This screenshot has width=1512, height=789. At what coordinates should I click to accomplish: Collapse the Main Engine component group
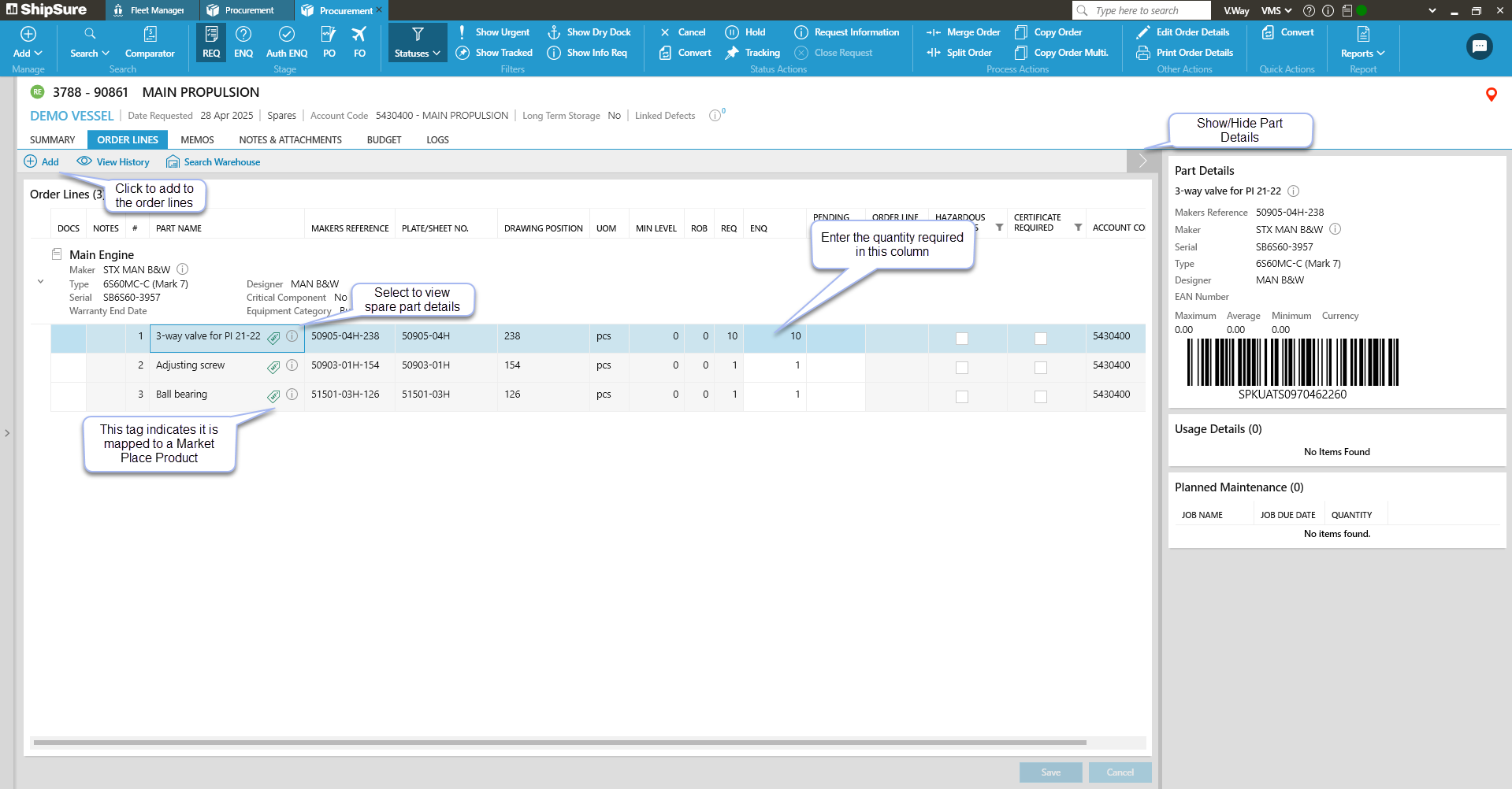(41, 282)
